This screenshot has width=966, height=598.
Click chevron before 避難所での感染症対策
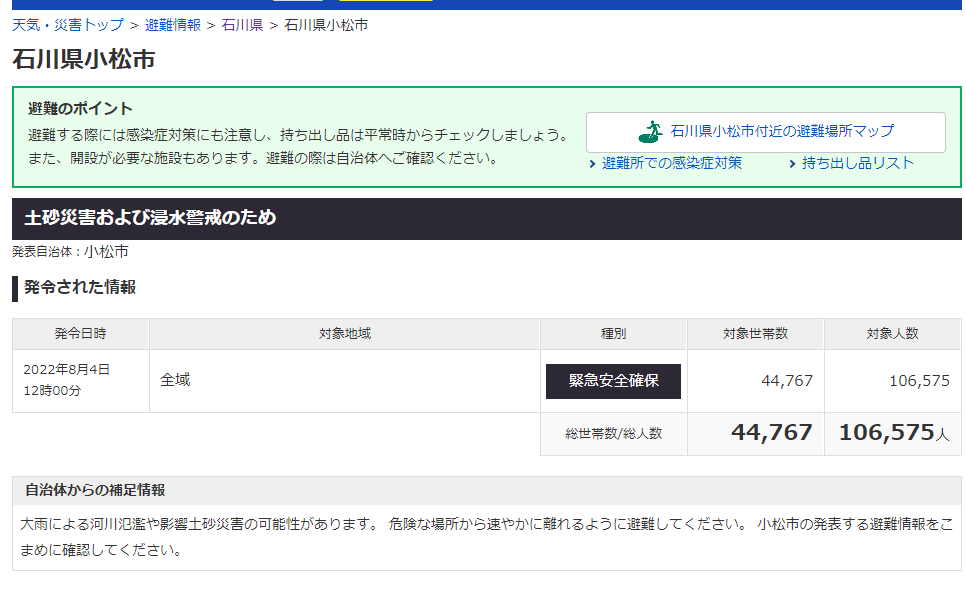coord(592,164)
